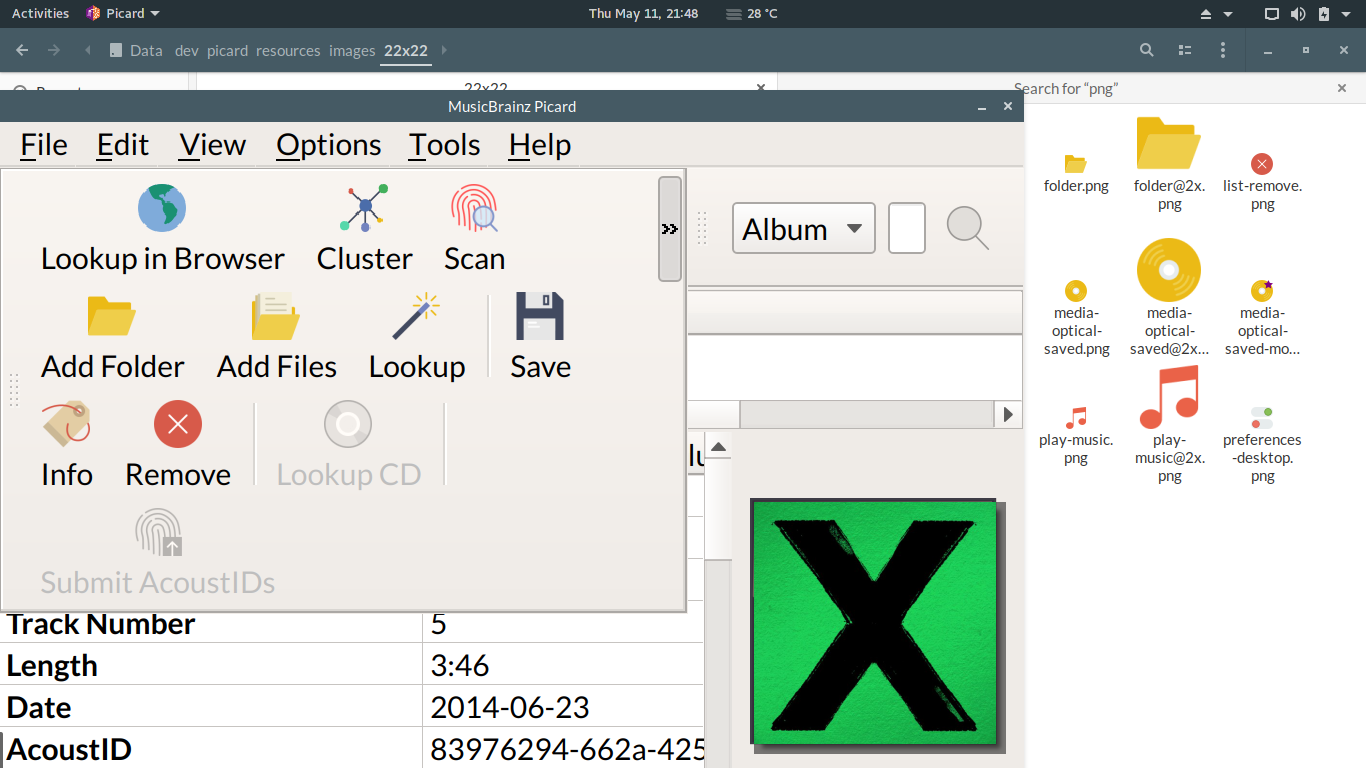Toggle the file manager list view icon

point(1185,50)
